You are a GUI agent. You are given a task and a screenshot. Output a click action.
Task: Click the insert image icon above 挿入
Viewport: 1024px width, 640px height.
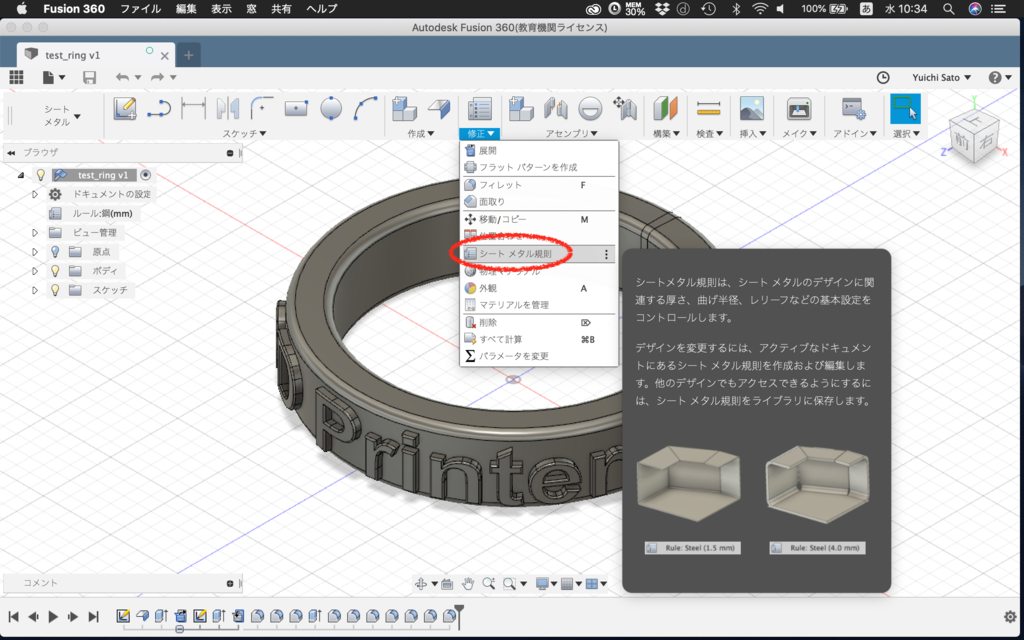coord(752,108)
